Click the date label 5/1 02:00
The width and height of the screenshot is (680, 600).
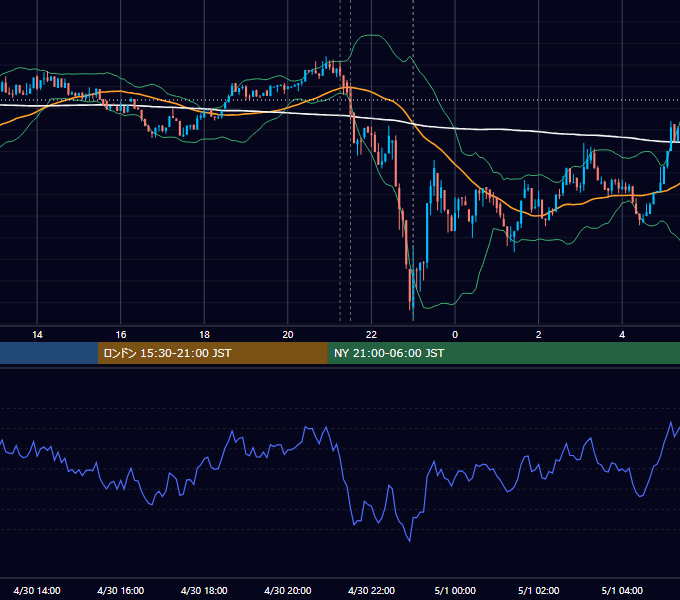coord(539,590)
